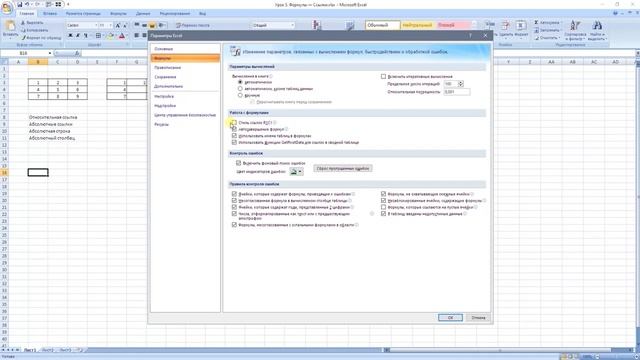Open font size dropdown in ribbon

pos(110,25)
